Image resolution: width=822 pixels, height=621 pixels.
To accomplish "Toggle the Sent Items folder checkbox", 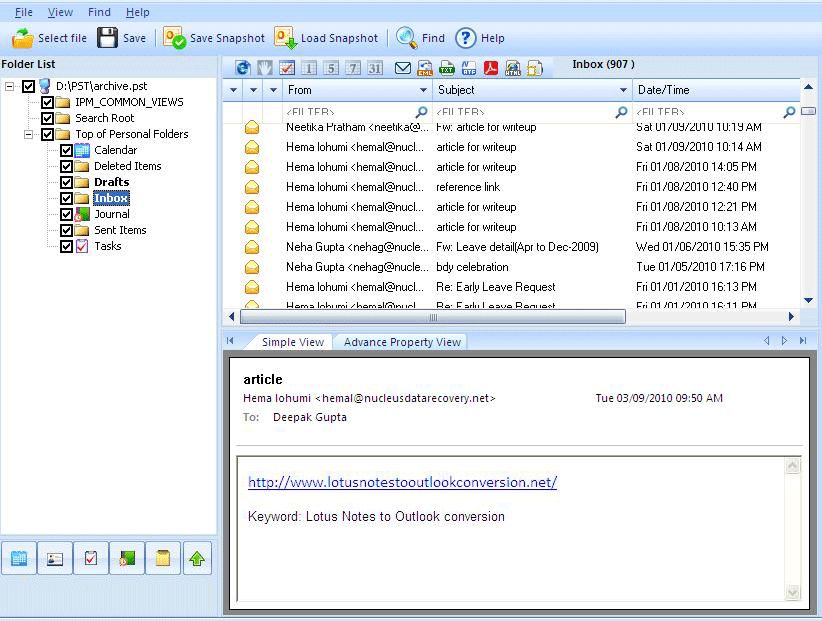I will 67,230.
